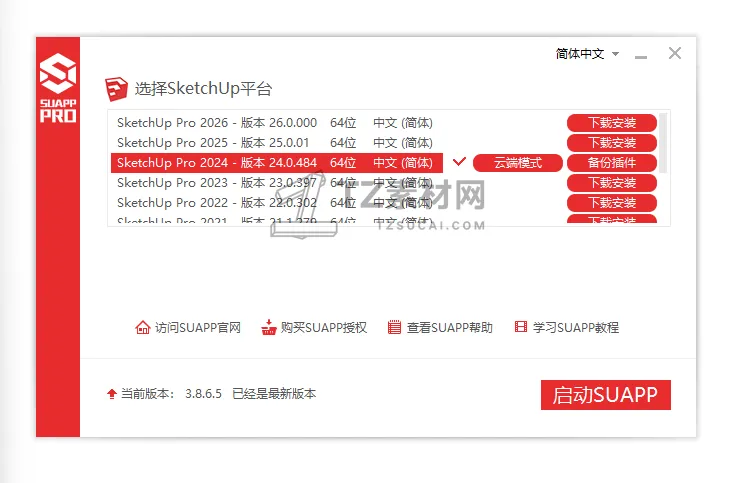Click 下载安装 for SketchUp Pro 2022
This screenshot has width=756, height=483.
612,202
